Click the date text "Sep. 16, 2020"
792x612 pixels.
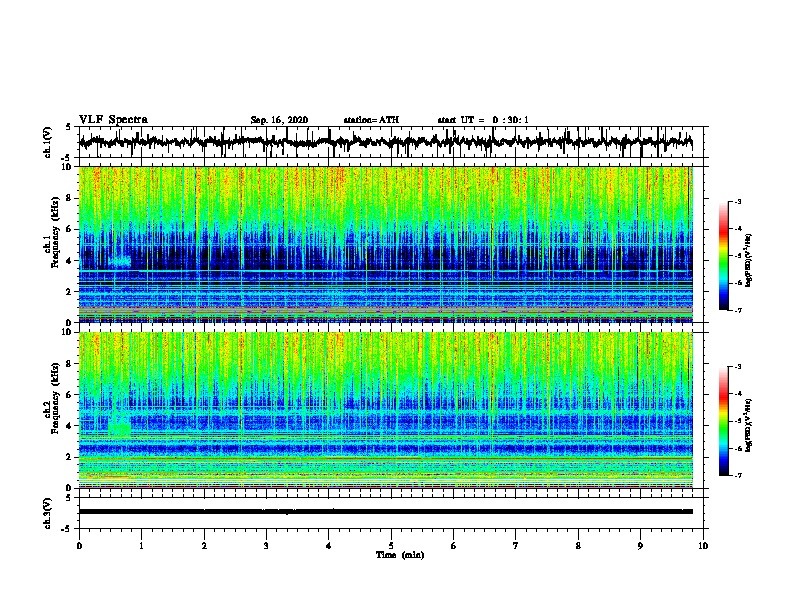point(279,120)
